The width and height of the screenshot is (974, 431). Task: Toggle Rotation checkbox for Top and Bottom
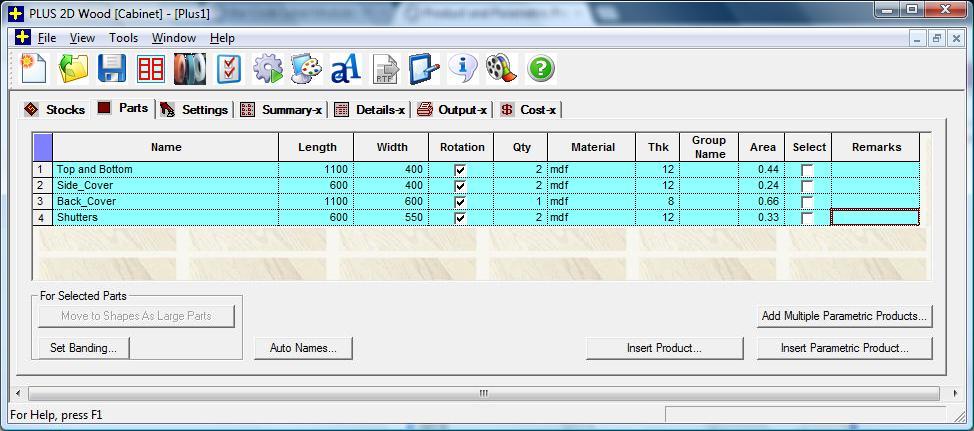click(x=460, y=170)
